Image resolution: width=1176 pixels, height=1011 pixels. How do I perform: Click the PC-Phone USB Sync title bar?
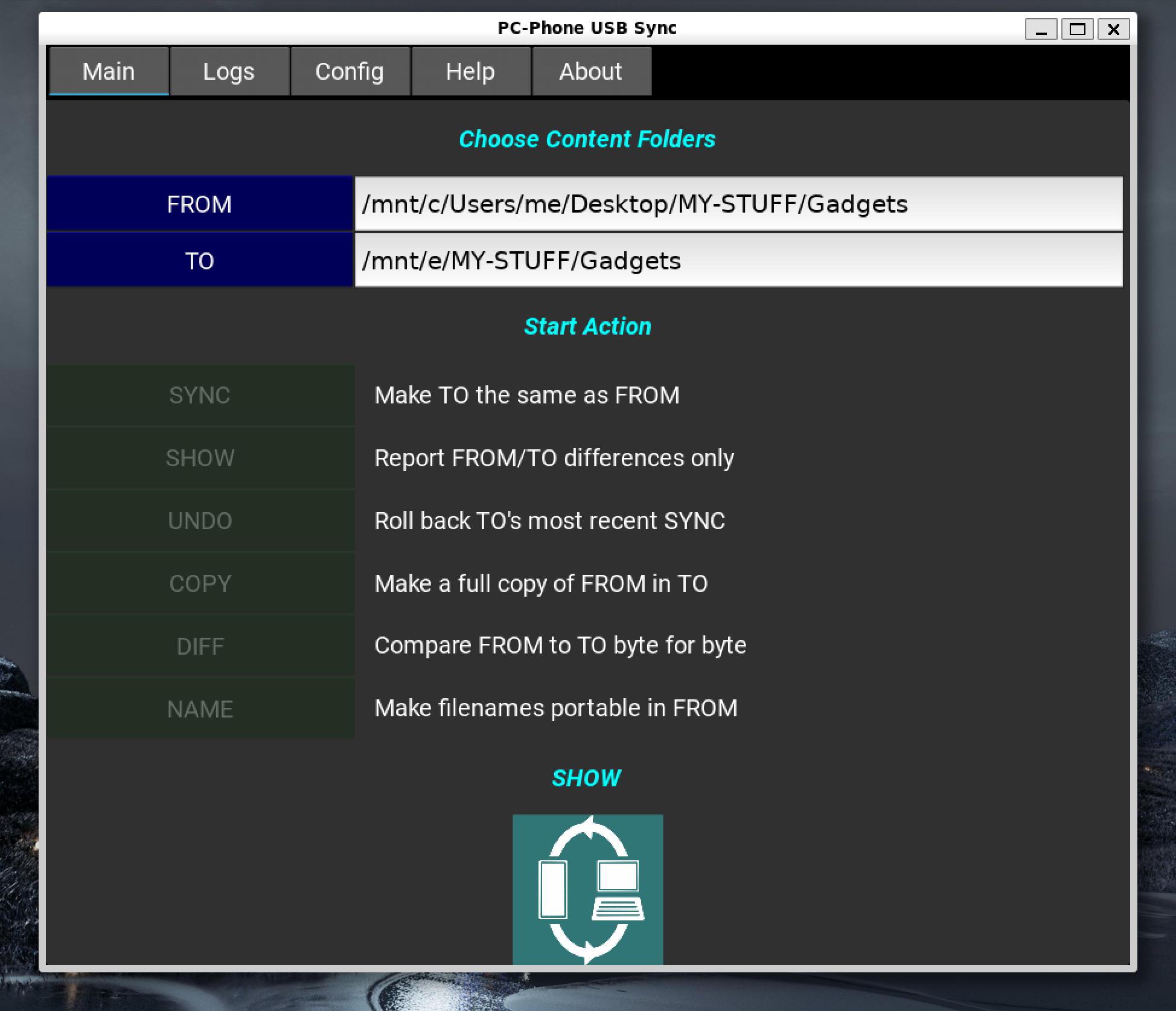[x=587, y=28]
